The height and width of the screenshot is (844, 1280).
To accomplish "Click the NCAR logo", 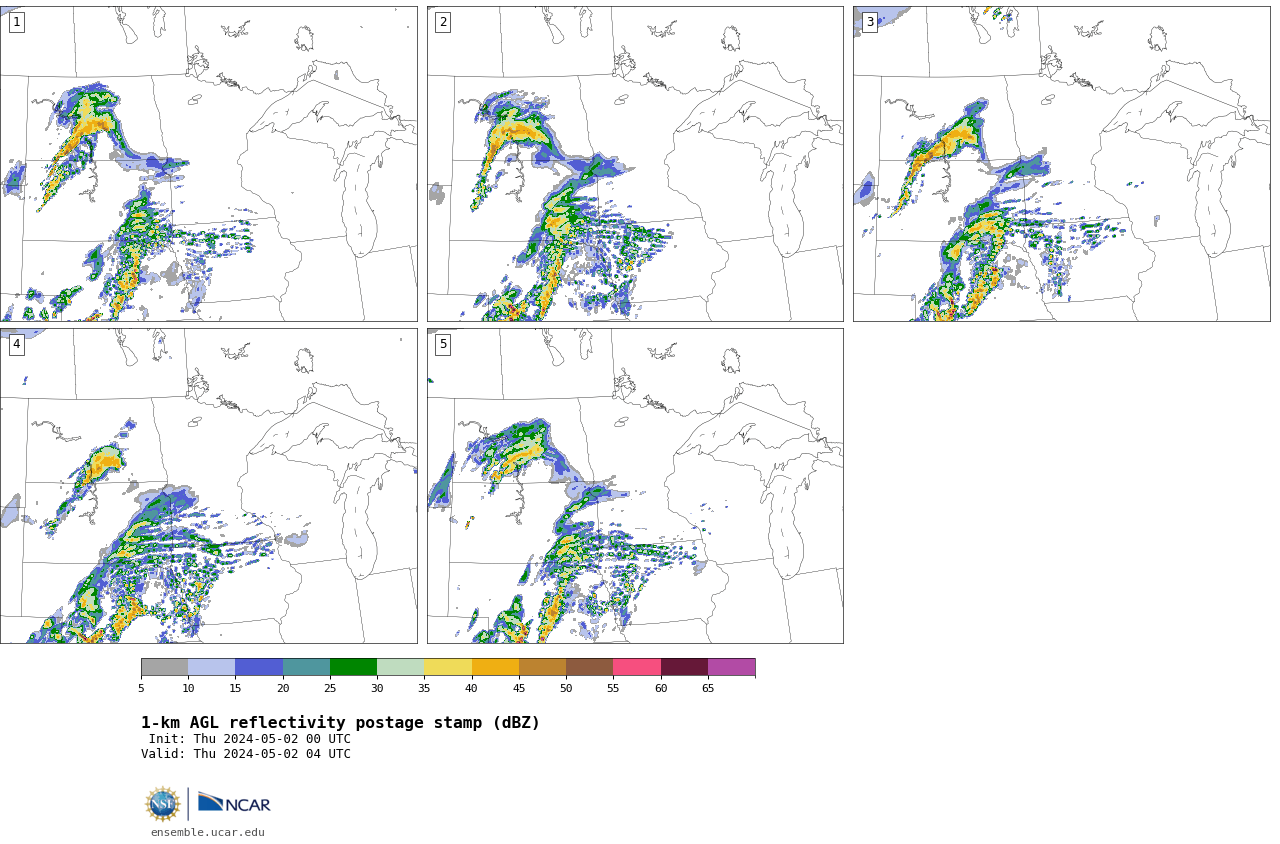I will [x=234, y=803].
